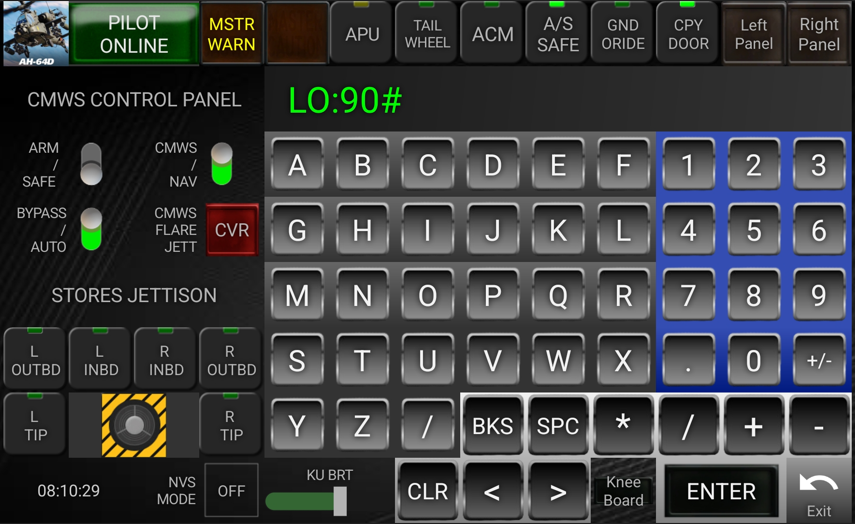Open the Knee Board
Image resolution: width=855 pixels, height=524 pixels.
click(623, 491)
